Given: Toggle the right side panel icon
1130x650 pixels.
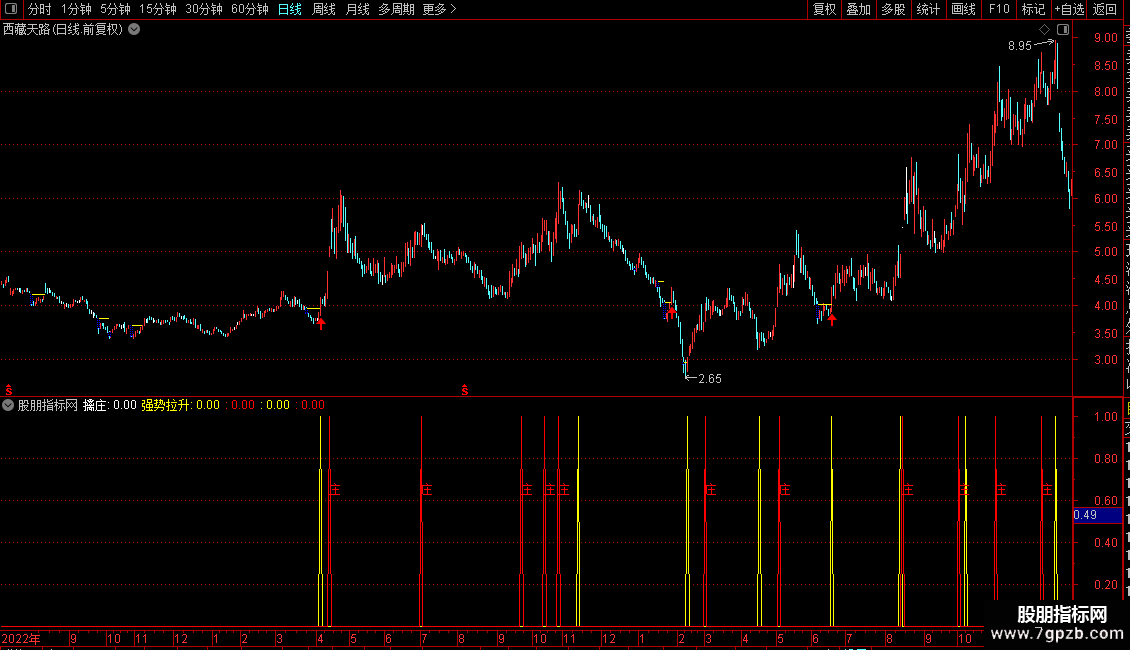Looking at the screenshot, I should [x=1063, y=30].
